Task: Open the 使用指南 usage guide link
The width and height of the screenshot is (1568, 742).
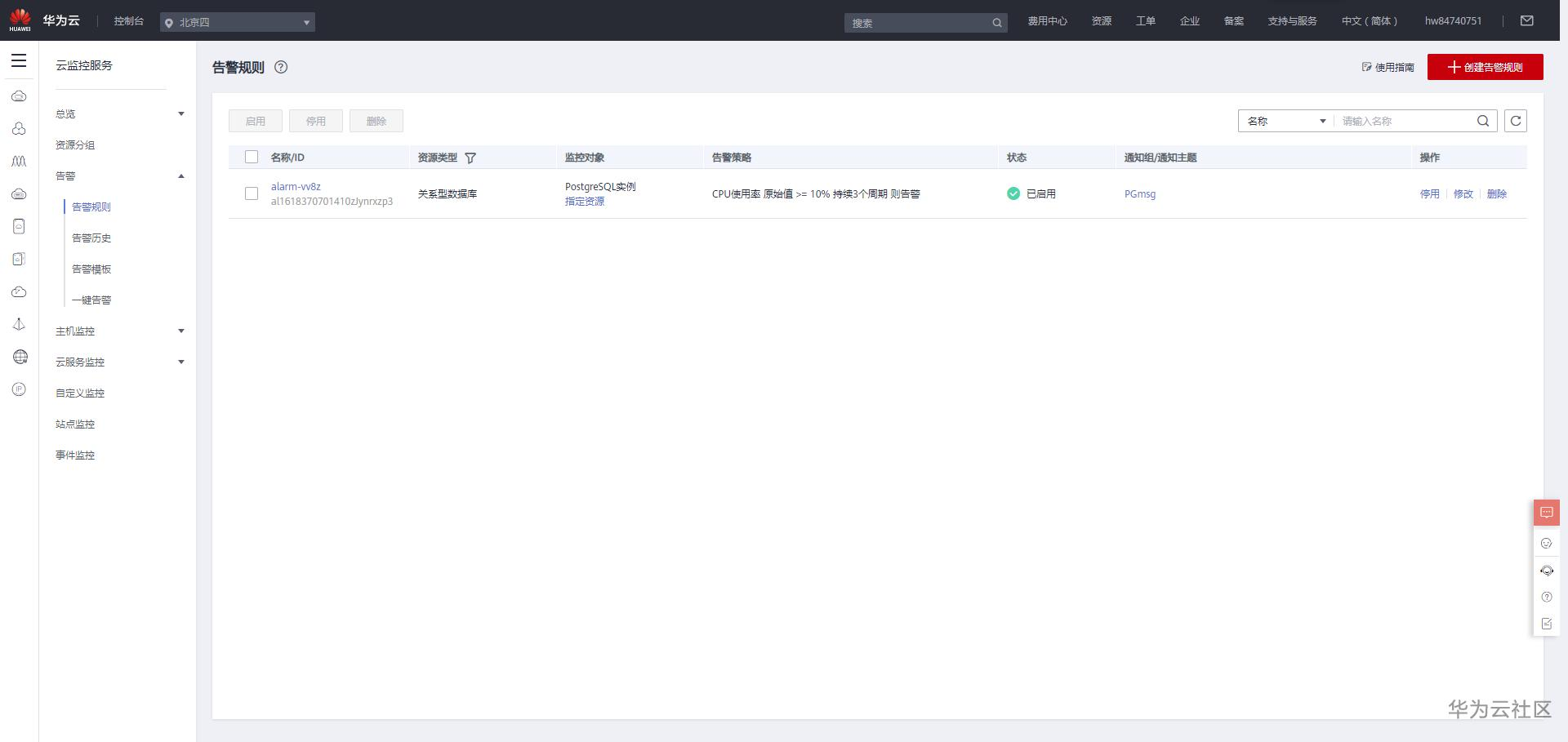Action: pos(1388,67)
